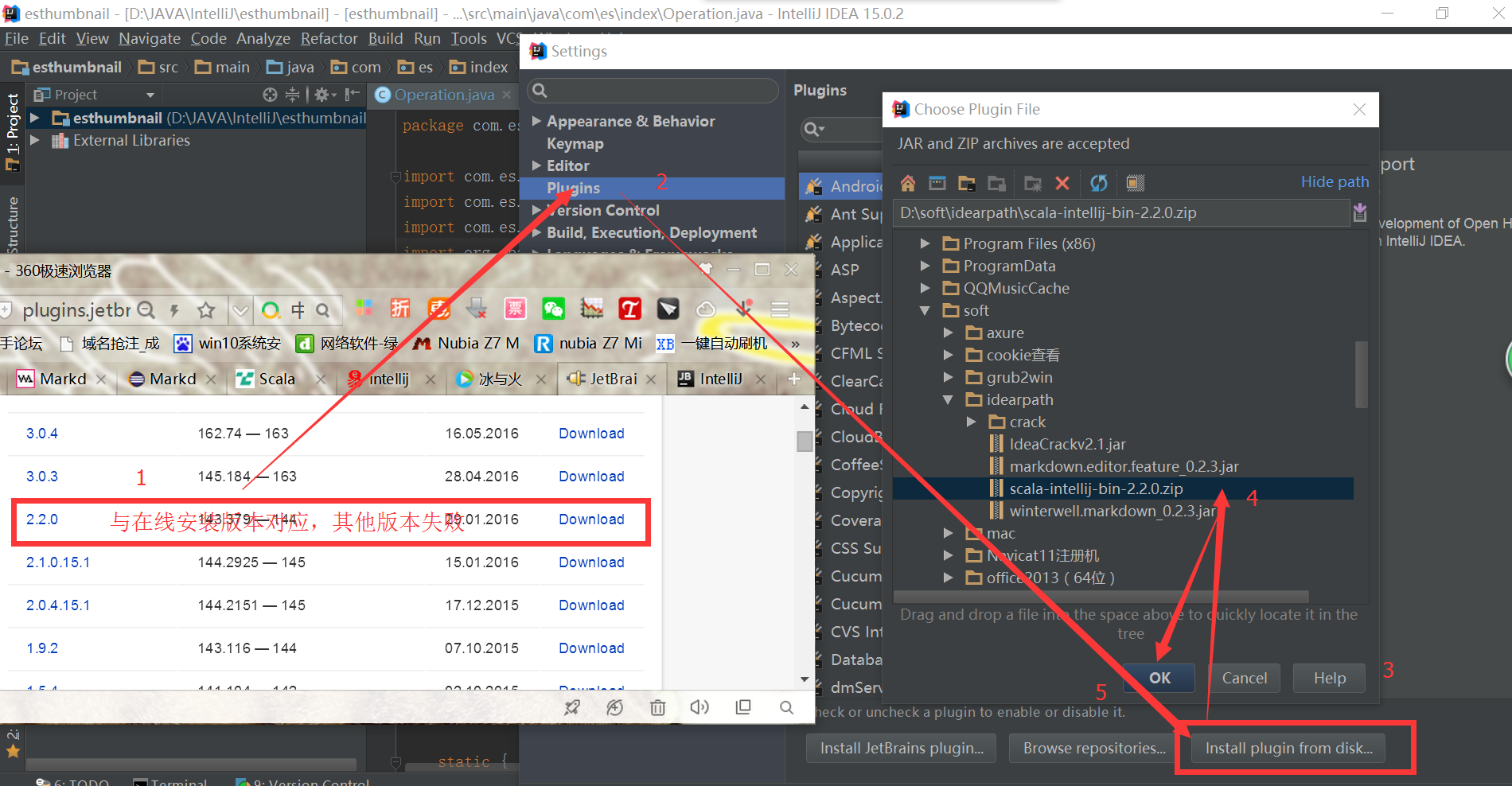Open the File menu
The height and width of the screenshot is (786, 1512).
16,38
